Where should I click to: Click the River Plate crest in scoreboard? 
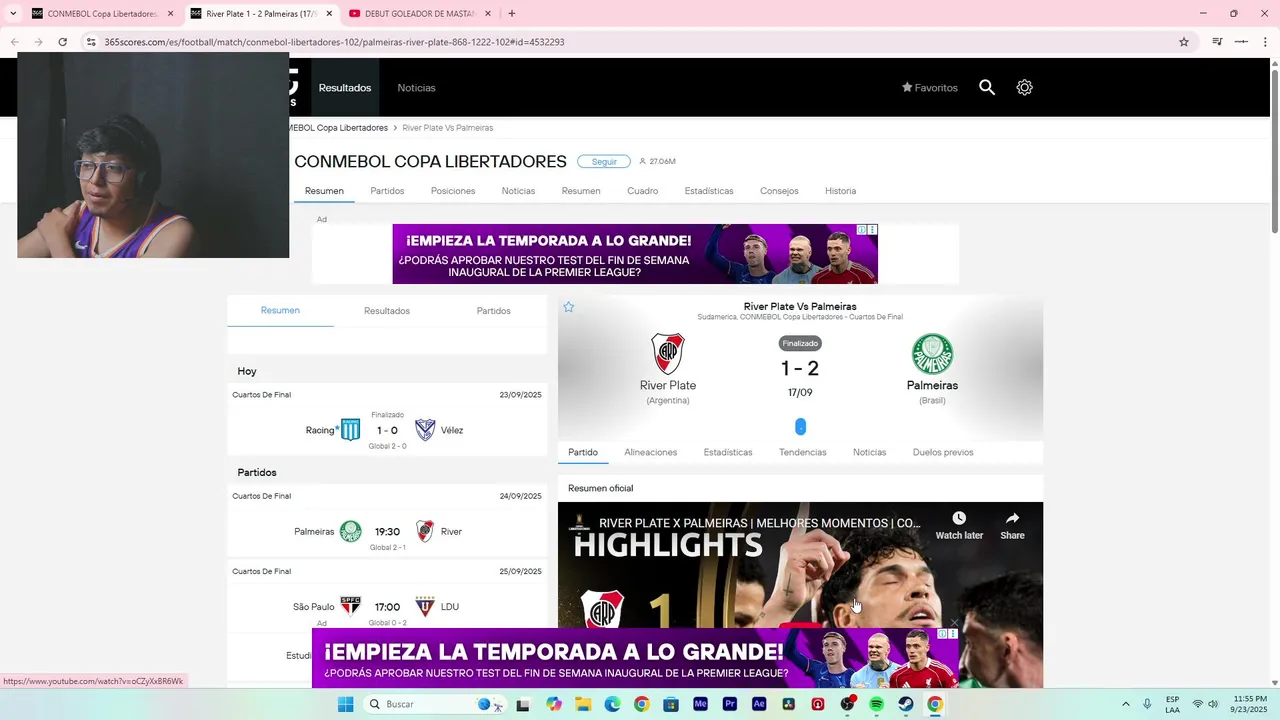coord(668,354)
